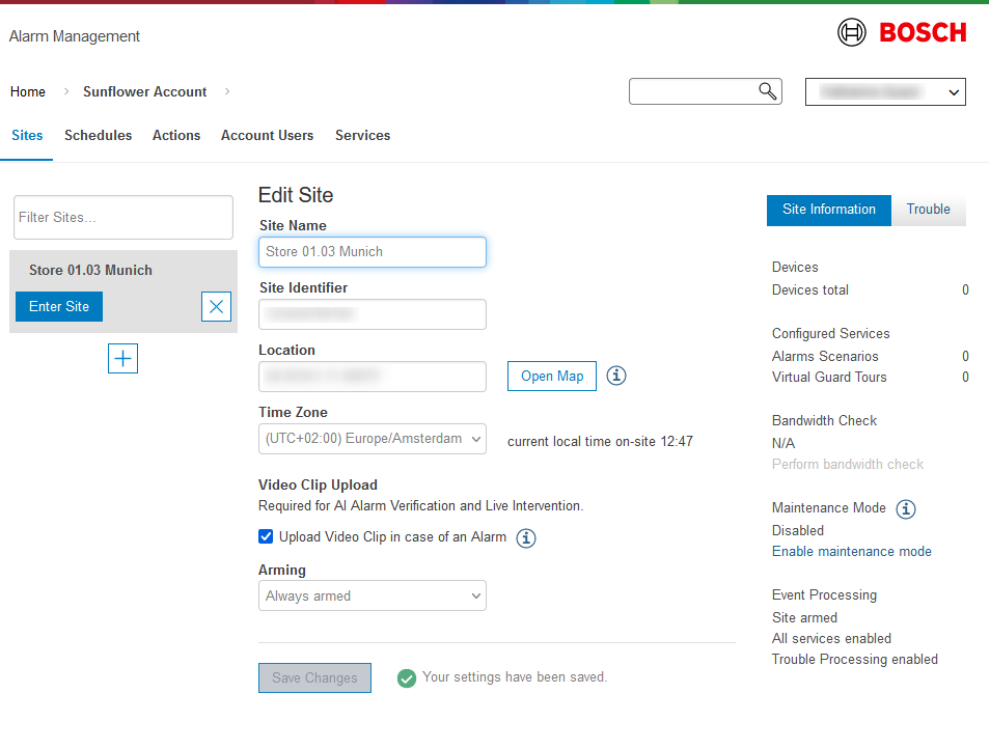Image resolution: width=989 pixels, height=748 pixels.
Task: Open the Account Users tab
Action: [x=267, y=135]
